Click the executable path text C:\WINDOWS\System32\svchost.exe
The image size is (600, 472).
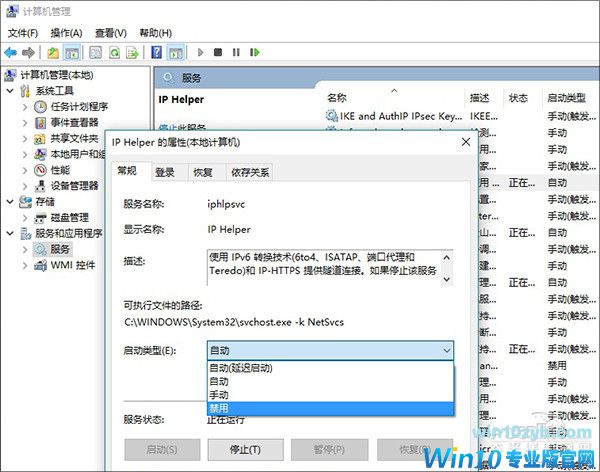point(208,322)
